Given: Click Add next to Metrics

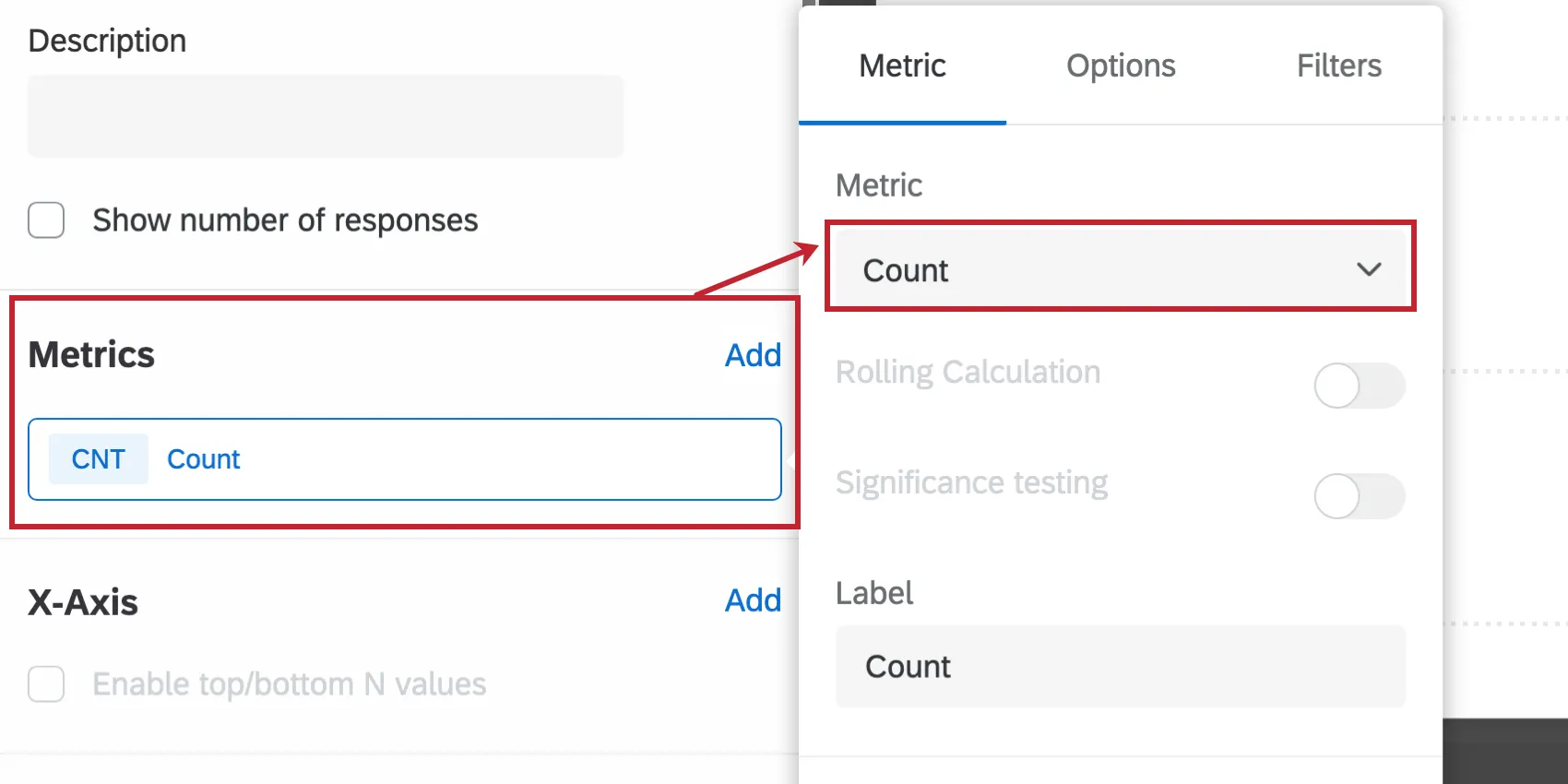Looking at the screenshot, I should pyautogui.click(x=753, y=355).
